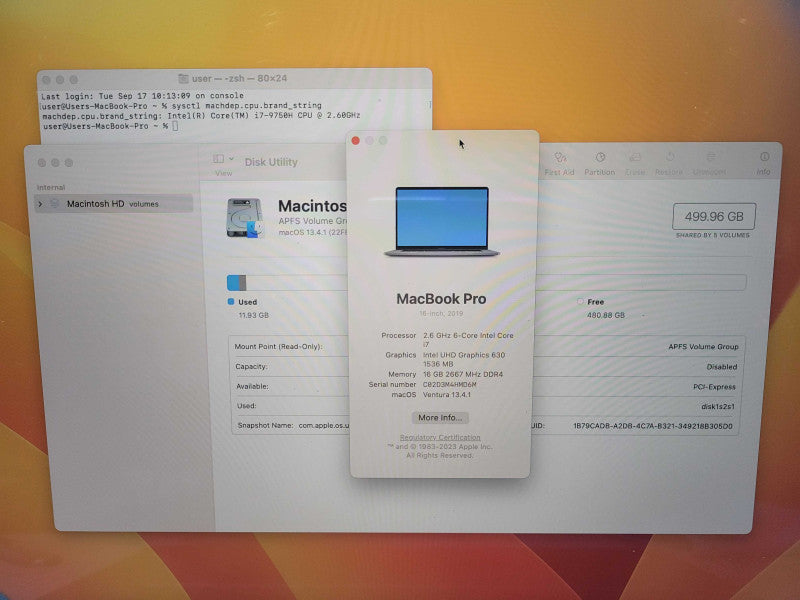Click the UUID value ending 349218B305D0
The image size is (800, 600).
click(653, 426)
